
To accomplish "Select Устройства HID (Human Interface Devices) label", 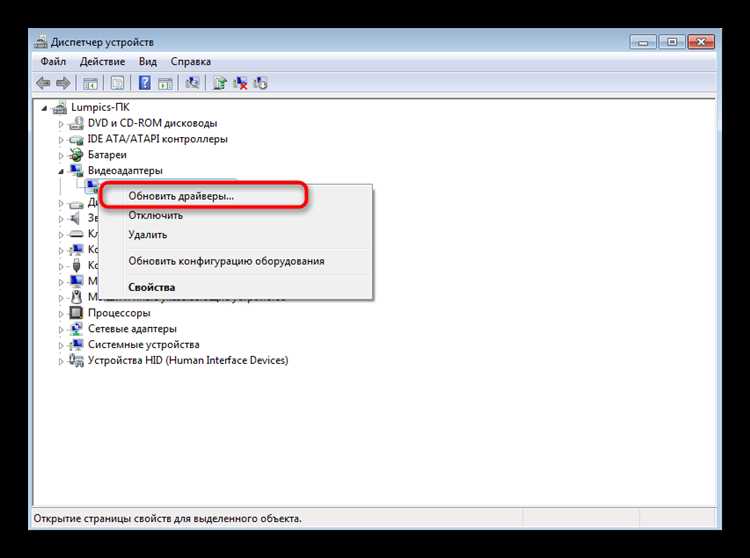I will pyautogui.click(x=188, y=360).
